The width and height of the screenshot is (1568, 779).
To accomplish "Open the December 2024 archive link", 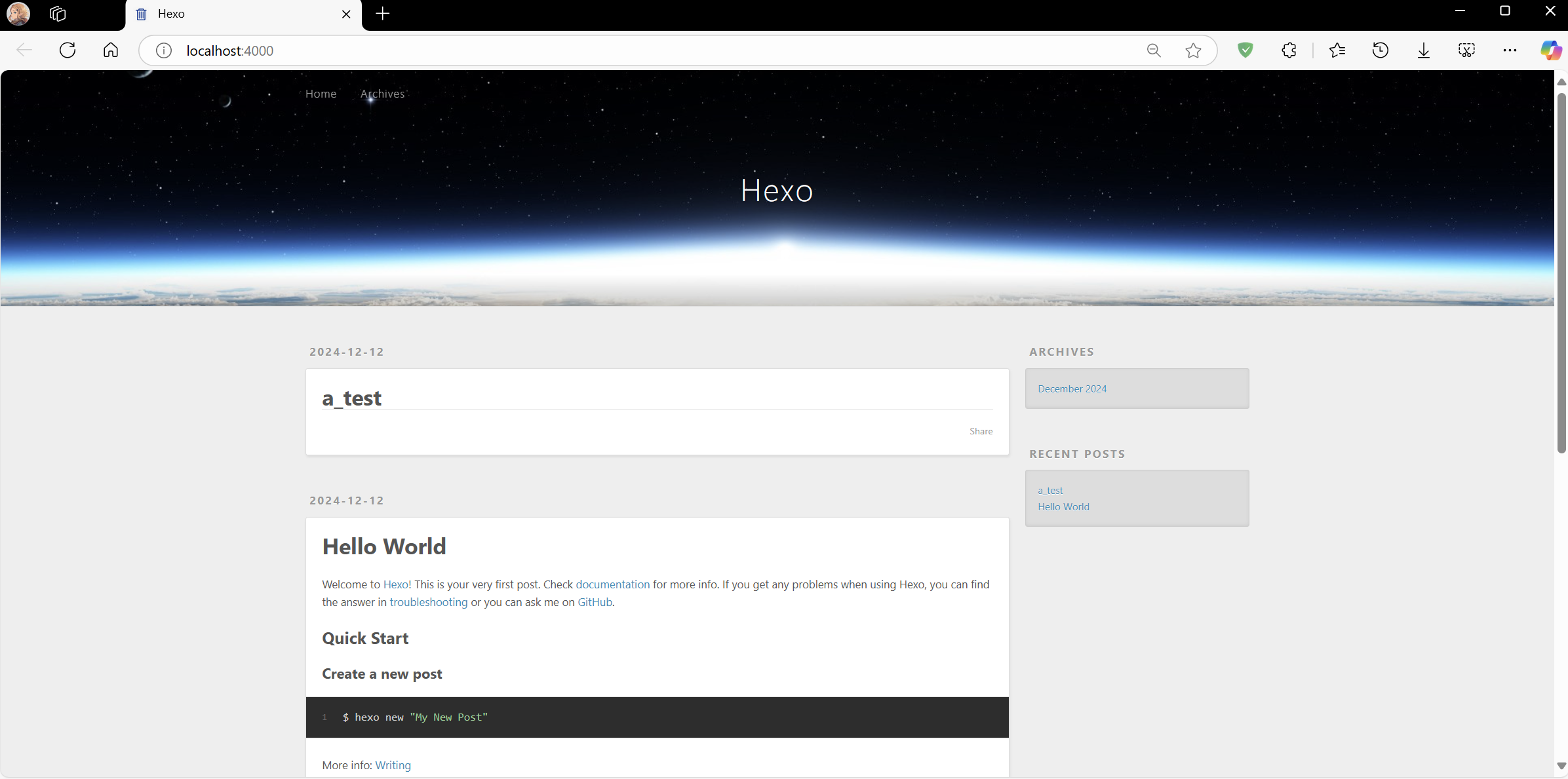I will [1072, 389].
